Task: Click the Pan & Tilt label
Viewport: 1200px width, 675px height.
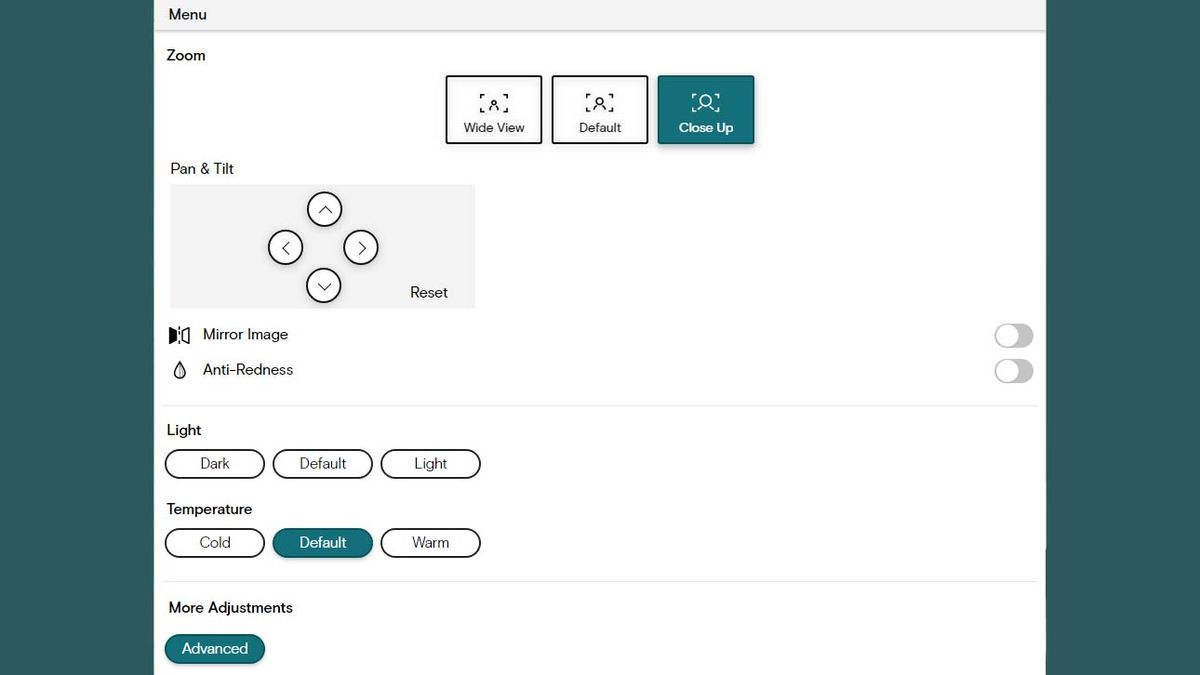Action: click(x=202, y=169)
